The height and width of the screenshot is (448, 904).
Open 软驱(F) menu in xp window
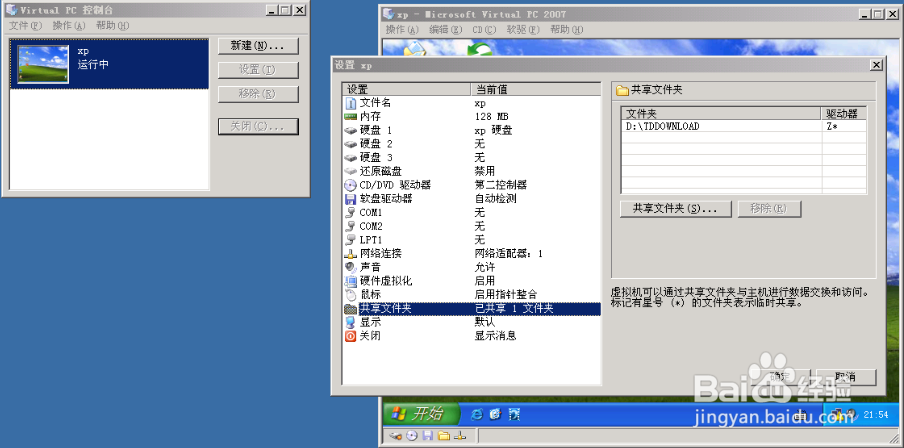point(523,29)
